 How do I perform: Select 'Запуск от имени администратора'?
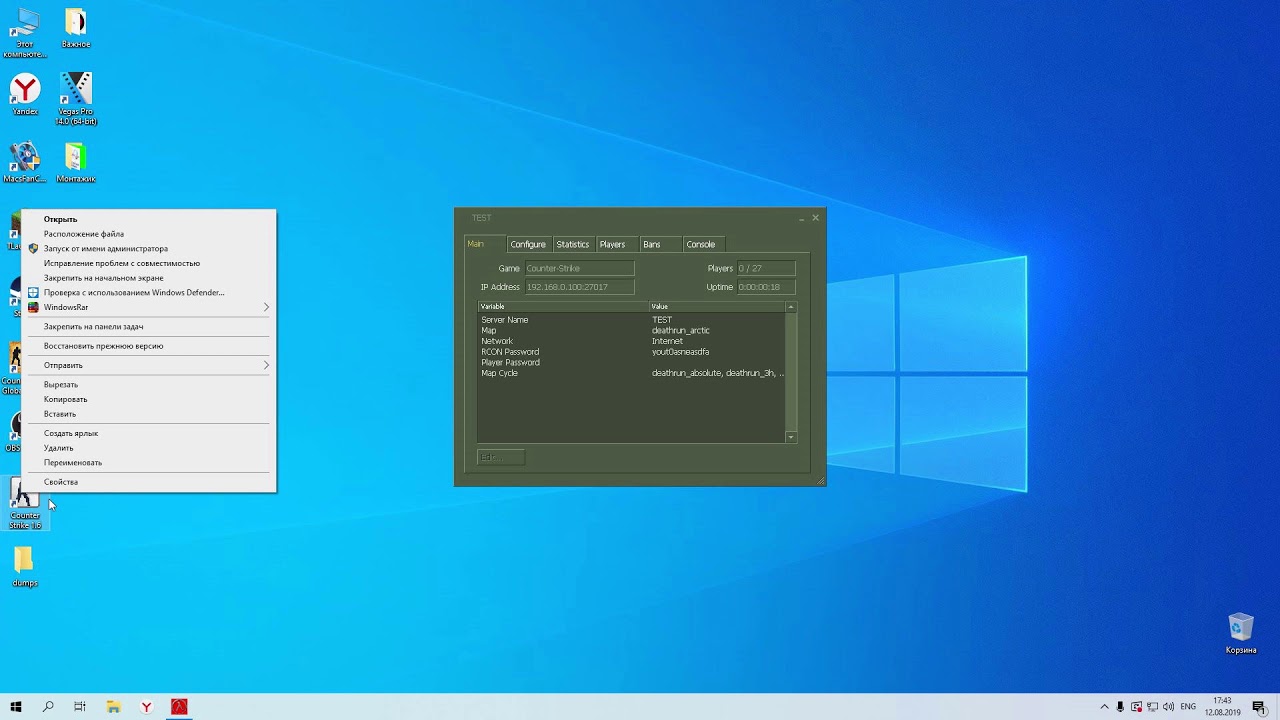coord(148,248)
